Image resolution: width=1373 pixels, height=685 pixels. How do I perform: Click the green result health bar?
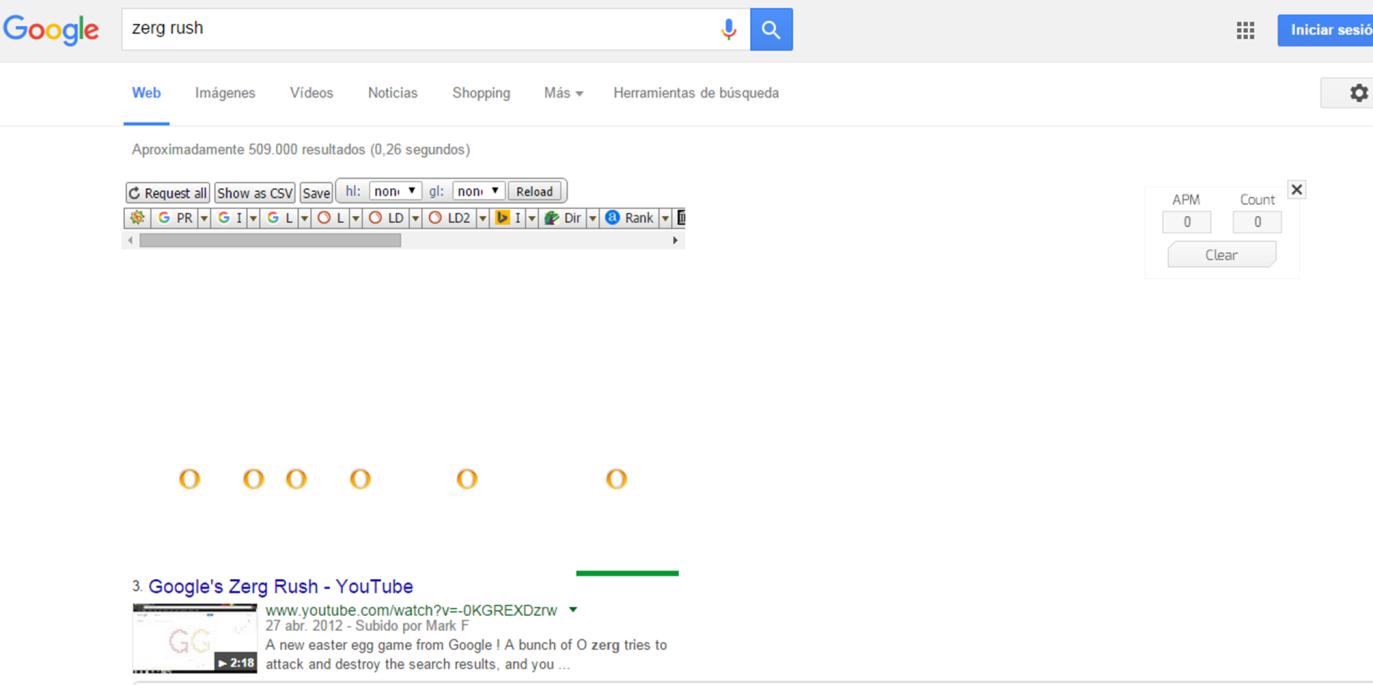627,573
